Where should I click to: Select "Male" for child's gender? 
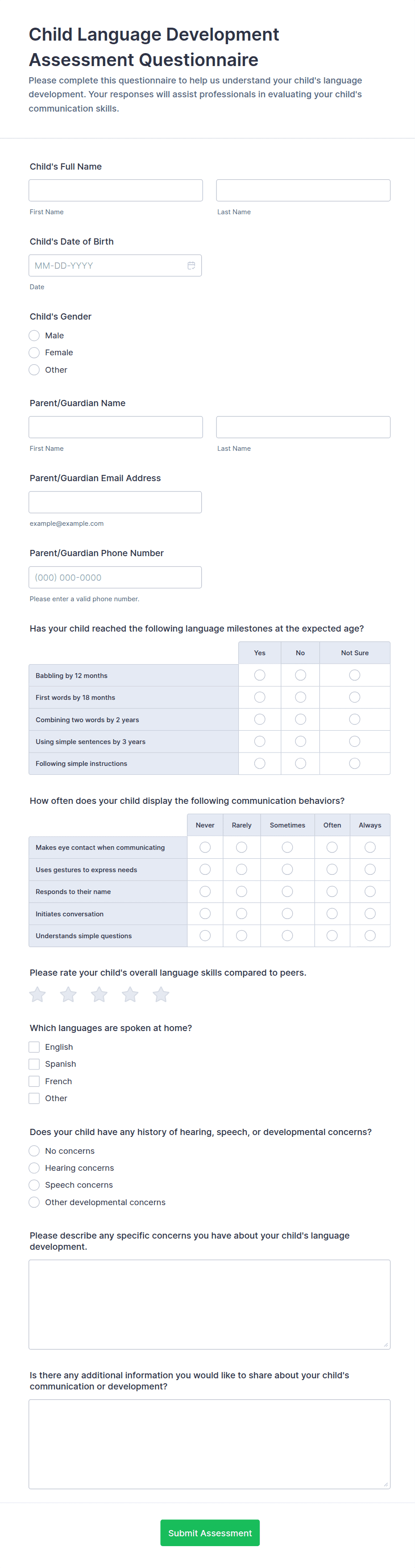point(34,335)
